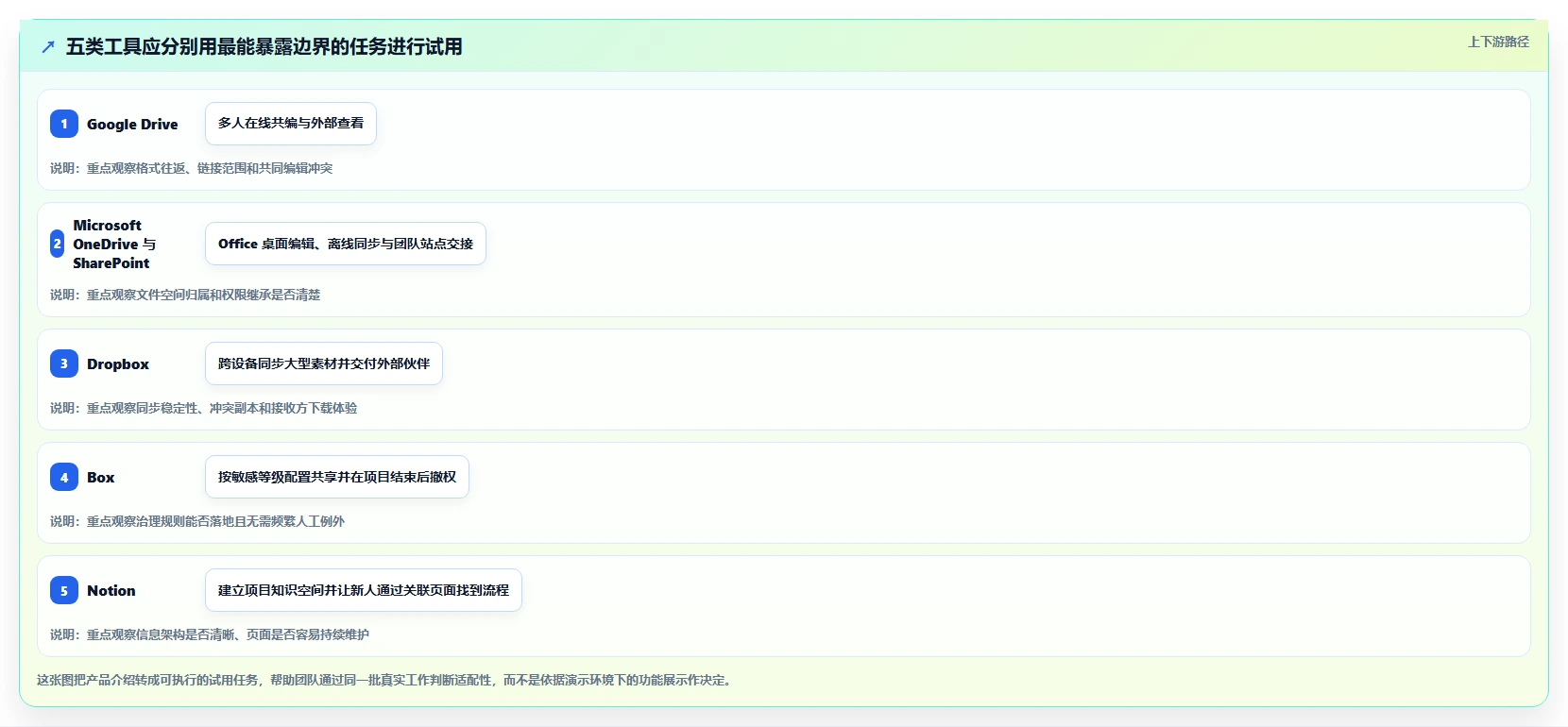Click number badge 5 for Notion

[x=64, y=590]
